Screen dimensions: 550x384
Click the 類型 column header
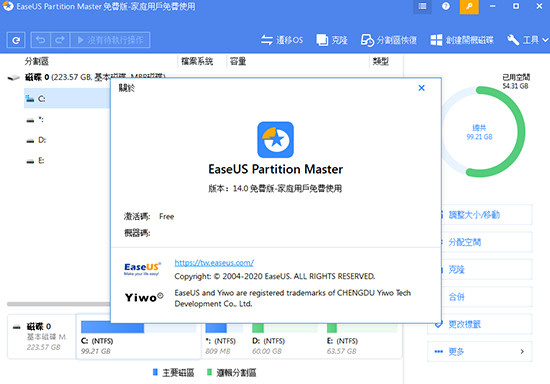(x=381, y=61)
